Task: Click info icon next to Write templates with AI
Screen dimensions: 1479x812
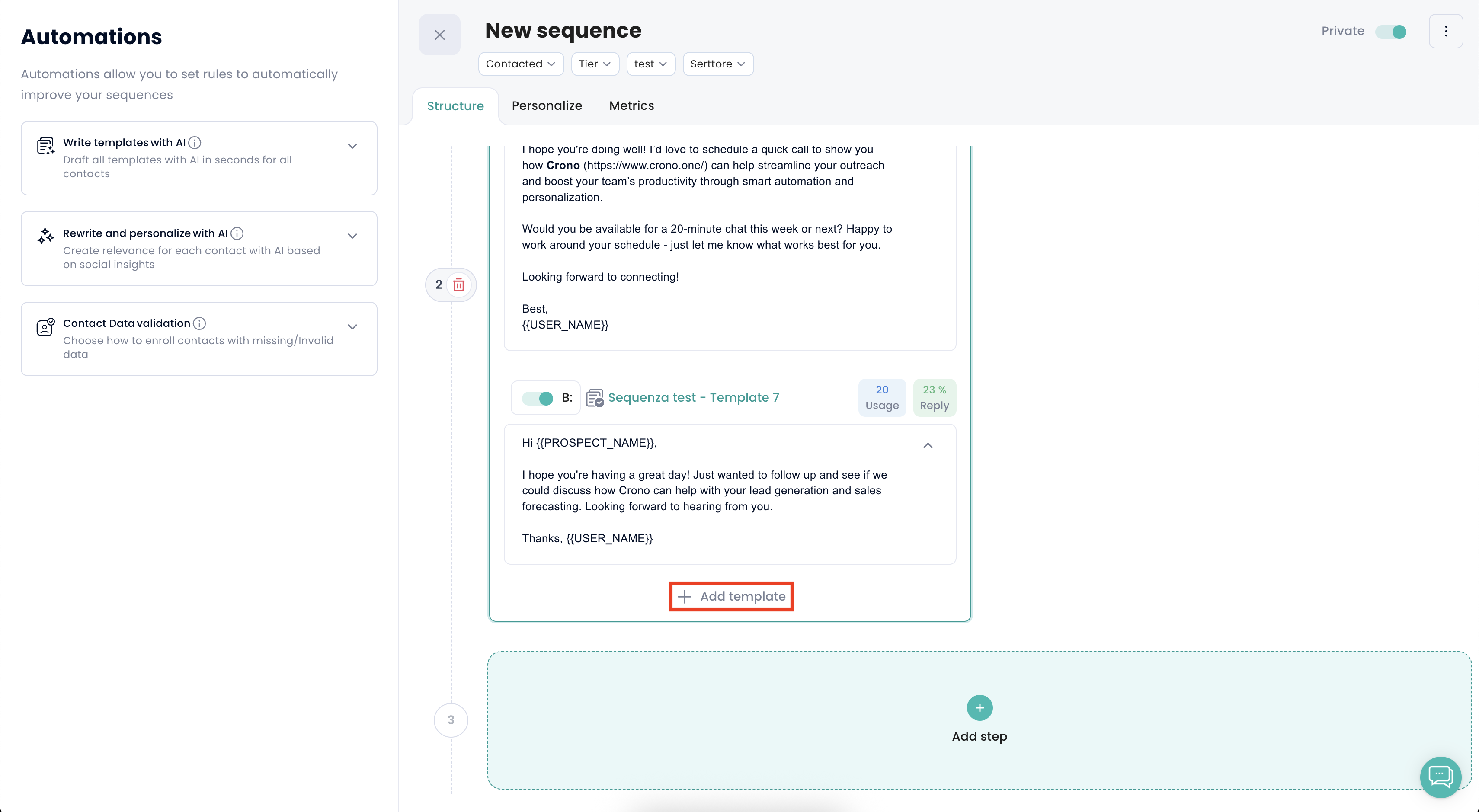Action: [195, 142]
